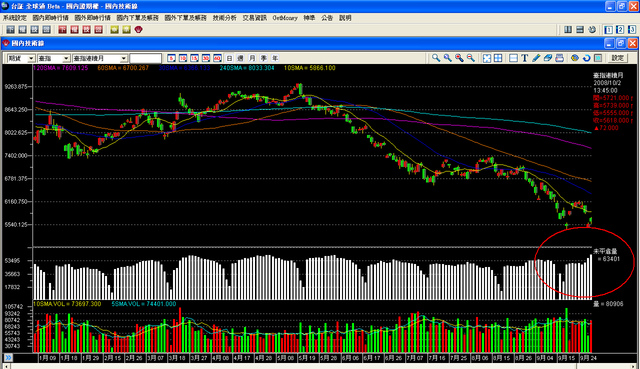Click the second yellow icon in the main toolbar
The width and height of the screenshot is (640, 369).
coord(127,29)
